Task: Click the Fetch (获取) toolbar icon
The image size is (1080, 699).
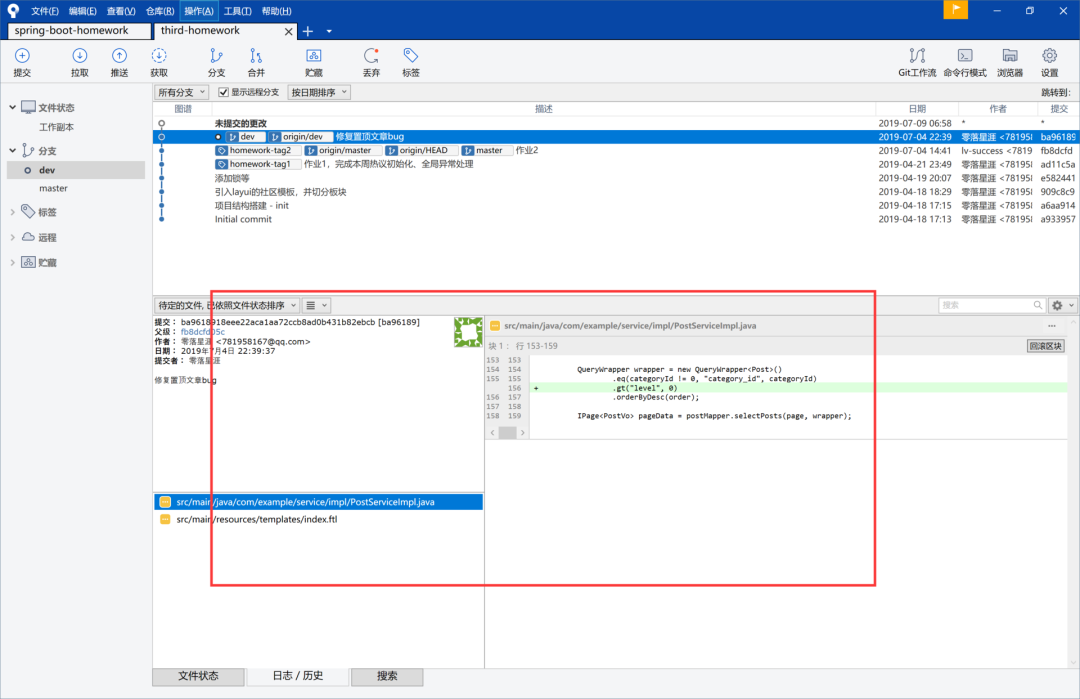Action: point(159,62)
